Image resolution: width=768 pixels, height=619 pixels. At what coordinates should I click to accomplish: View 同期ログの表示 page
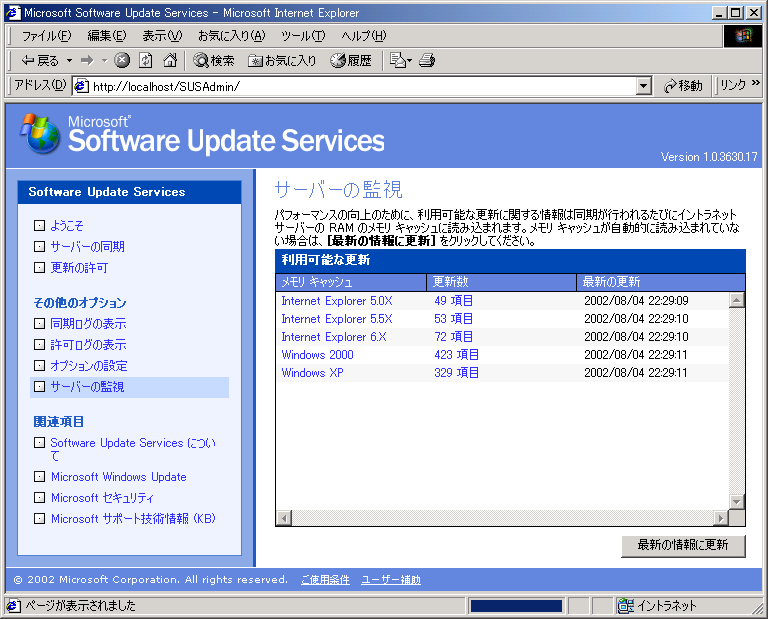pos(89,323)
